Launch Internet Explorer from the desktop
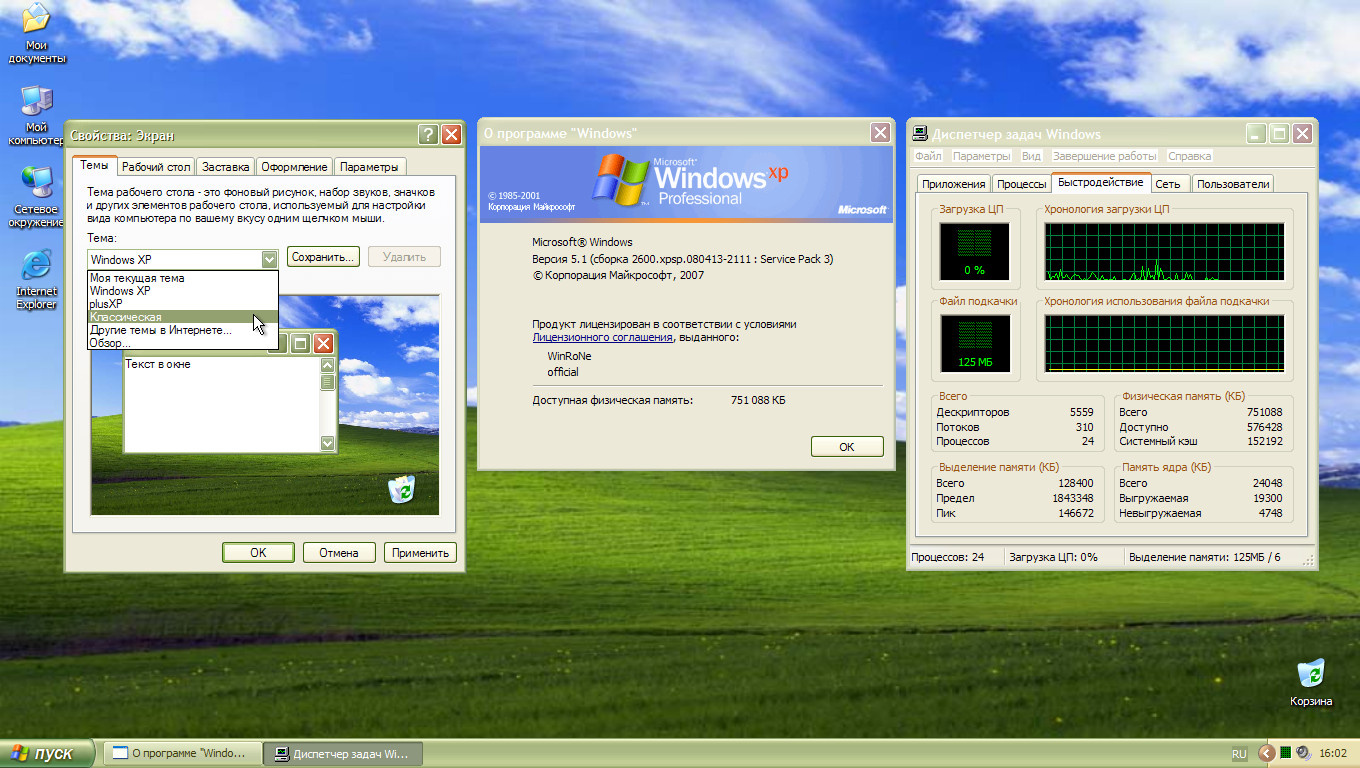1360x768 pixels. click(37, 280)
